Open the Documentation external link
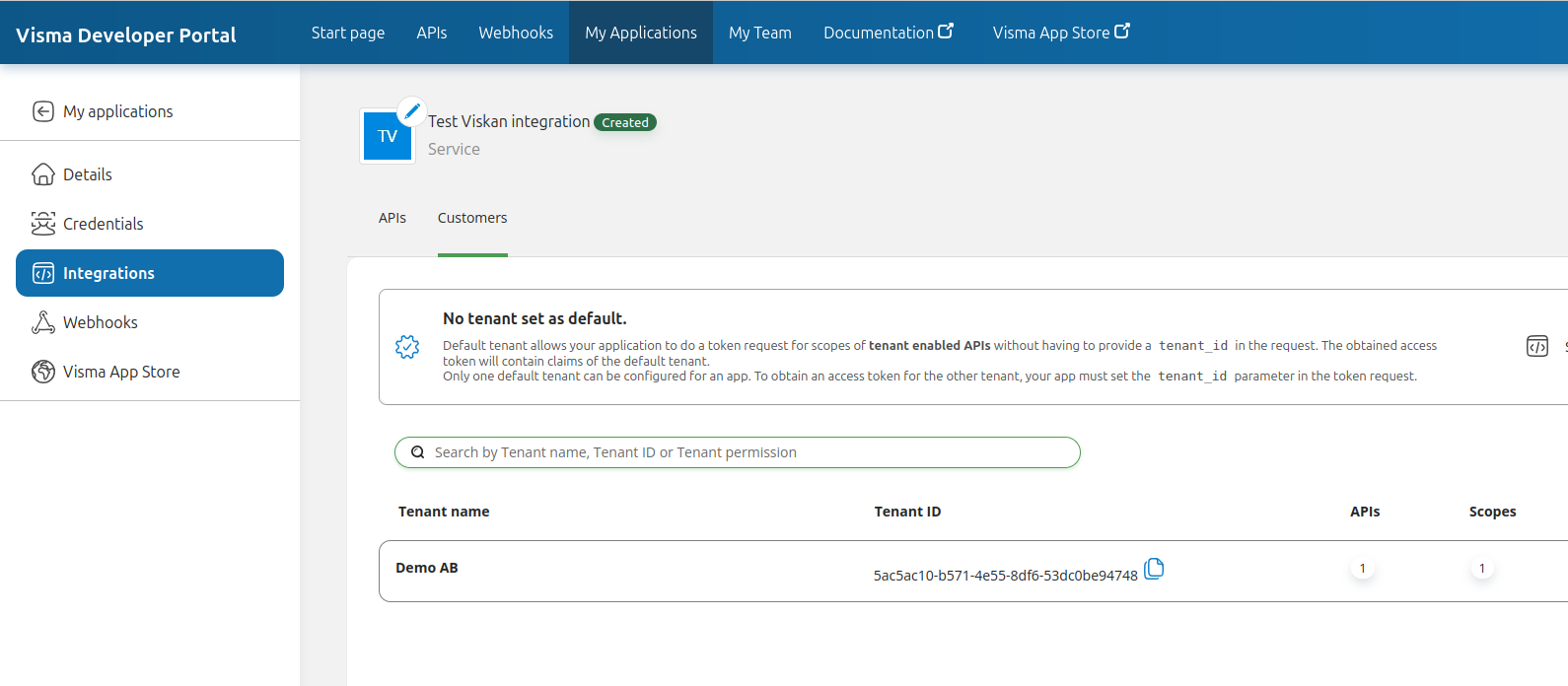This screenshot has width=1568, height=686. [x=888, y=33]
